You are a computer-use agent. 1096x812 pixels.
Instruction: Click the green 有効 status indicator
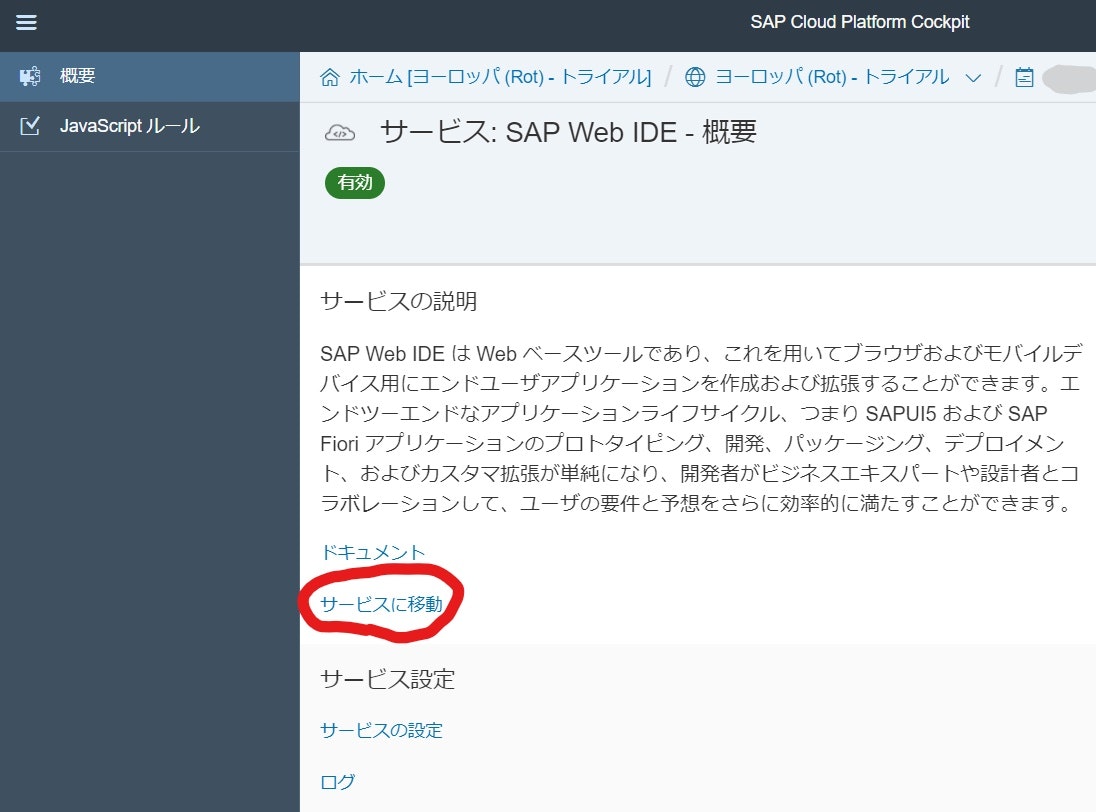coord(354,183)
